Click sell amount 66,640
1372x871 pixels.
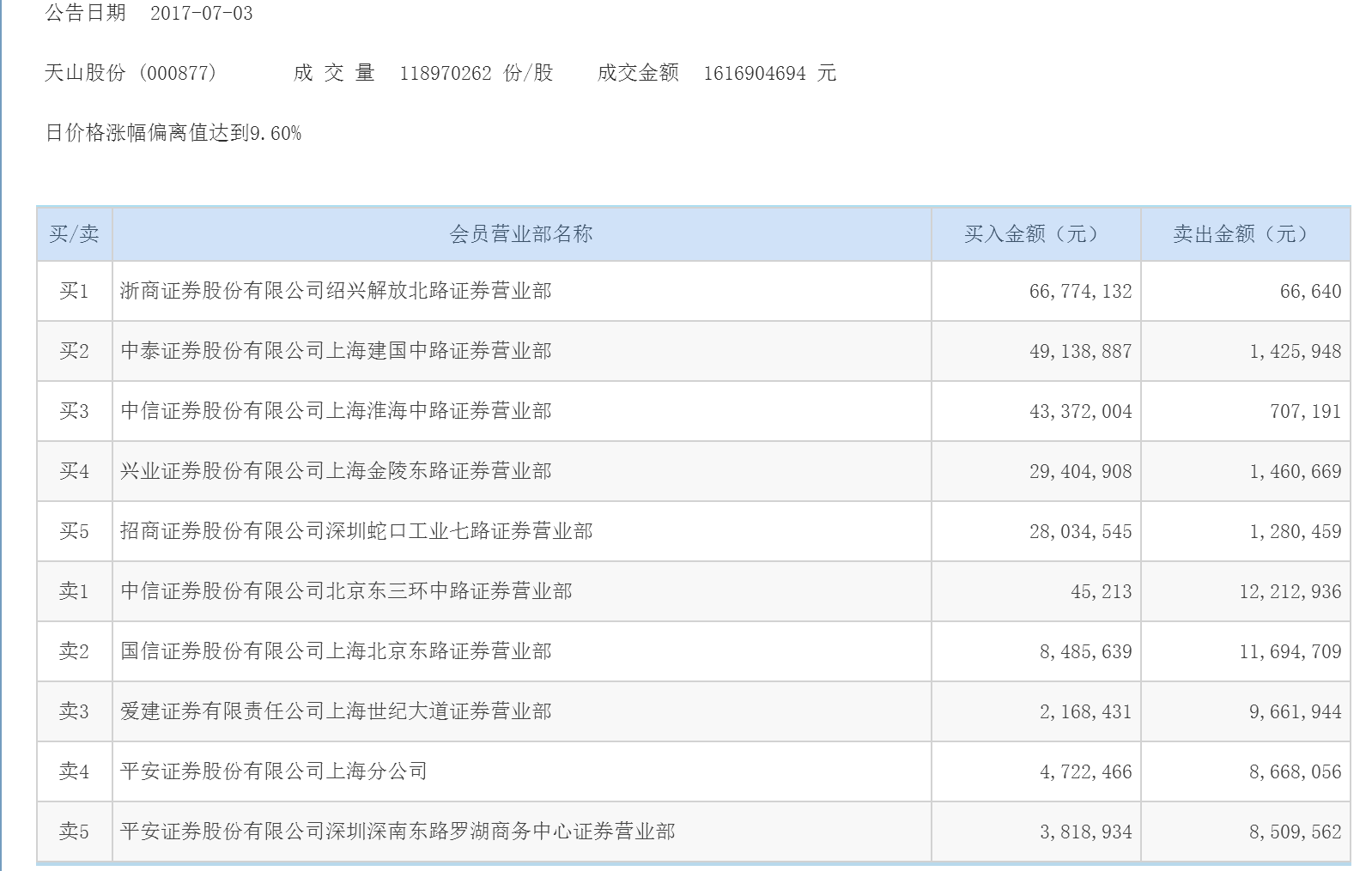(1311, 292)
